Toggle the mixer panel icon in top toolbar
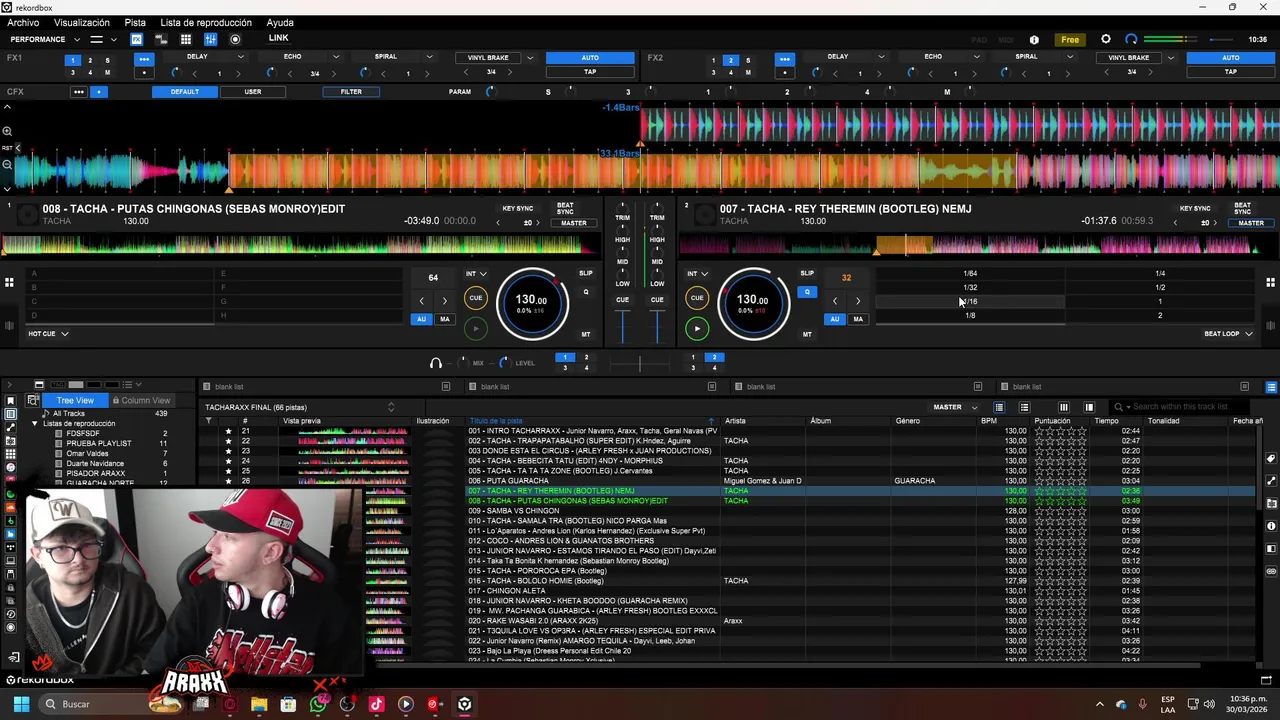The height and width of the screenshot is (720, 1280). [x=210, y=39]
